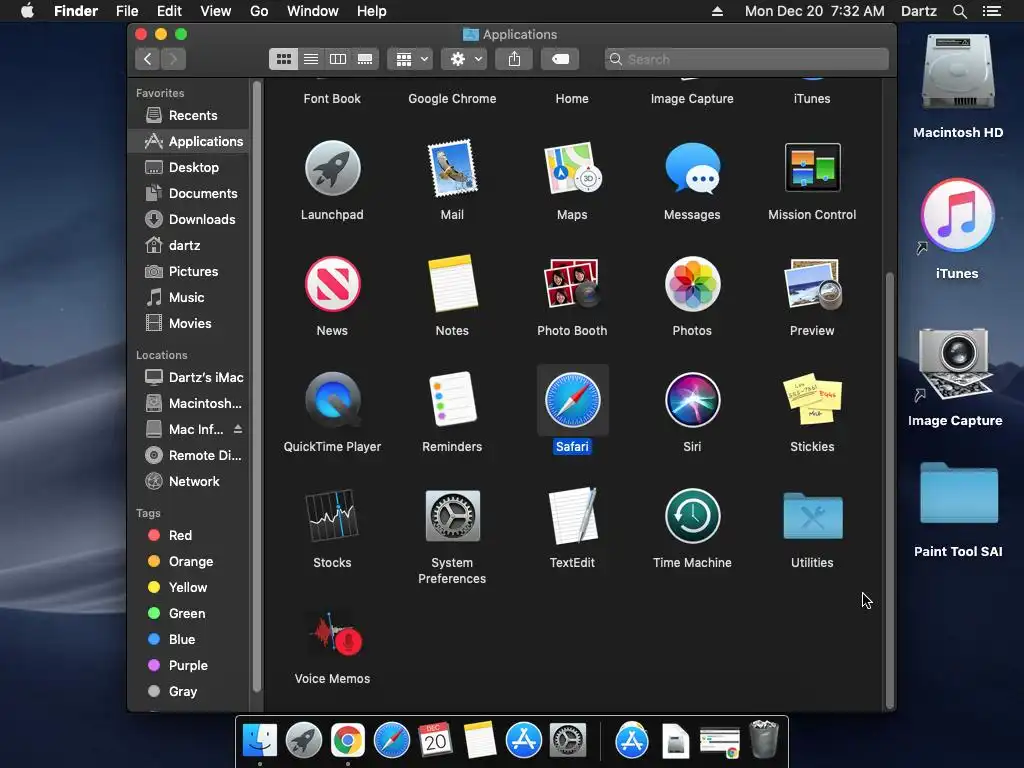Open the Trash in the Dock
This screenshot has width=1024, height=768.
pos(763,739)
